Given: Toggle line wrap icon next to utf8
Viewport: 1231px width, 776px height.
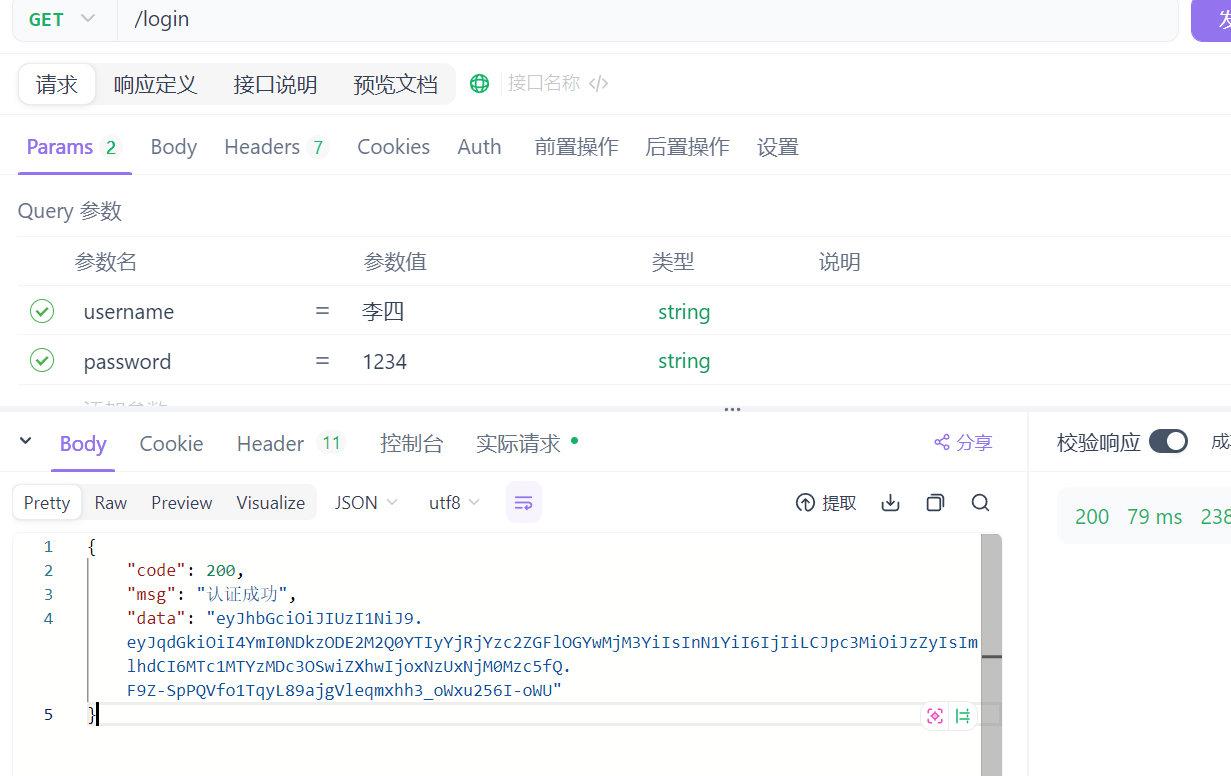Looking at the screenshot, I should (x=523, y=503).
